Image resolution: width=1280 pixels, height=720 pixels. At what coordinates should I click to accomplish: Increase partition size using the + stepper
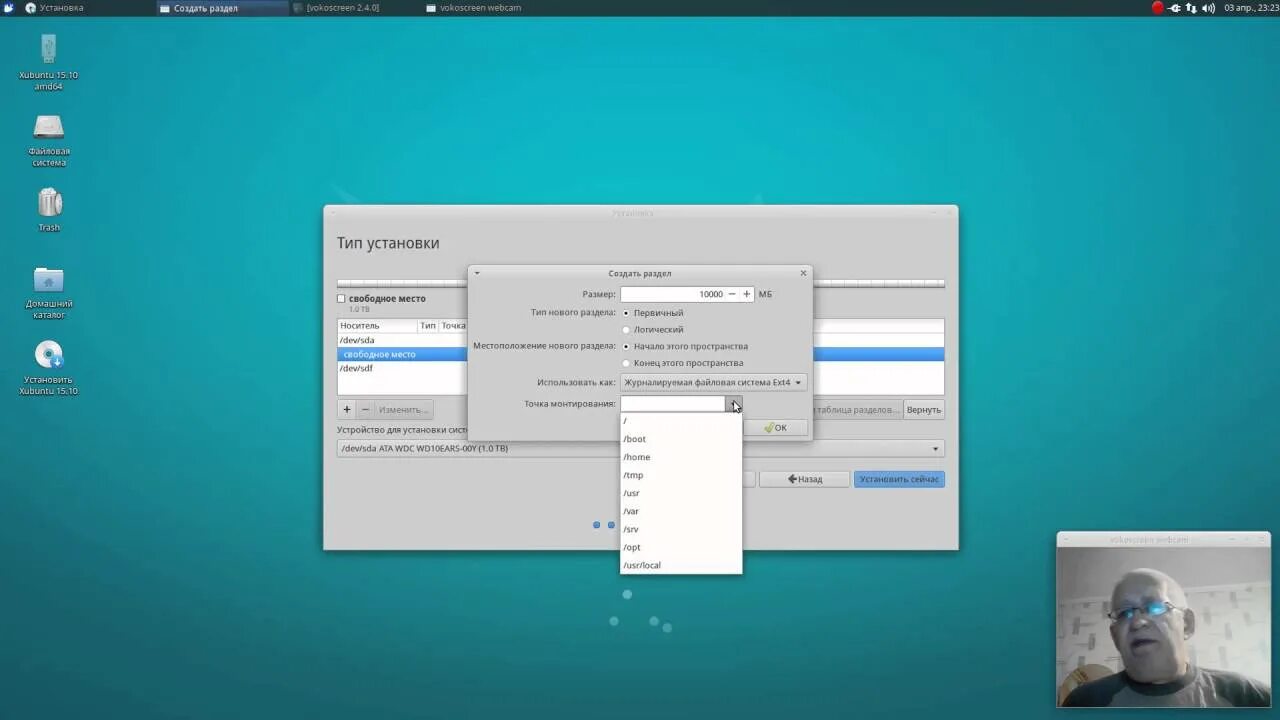[x=746, y=294]
